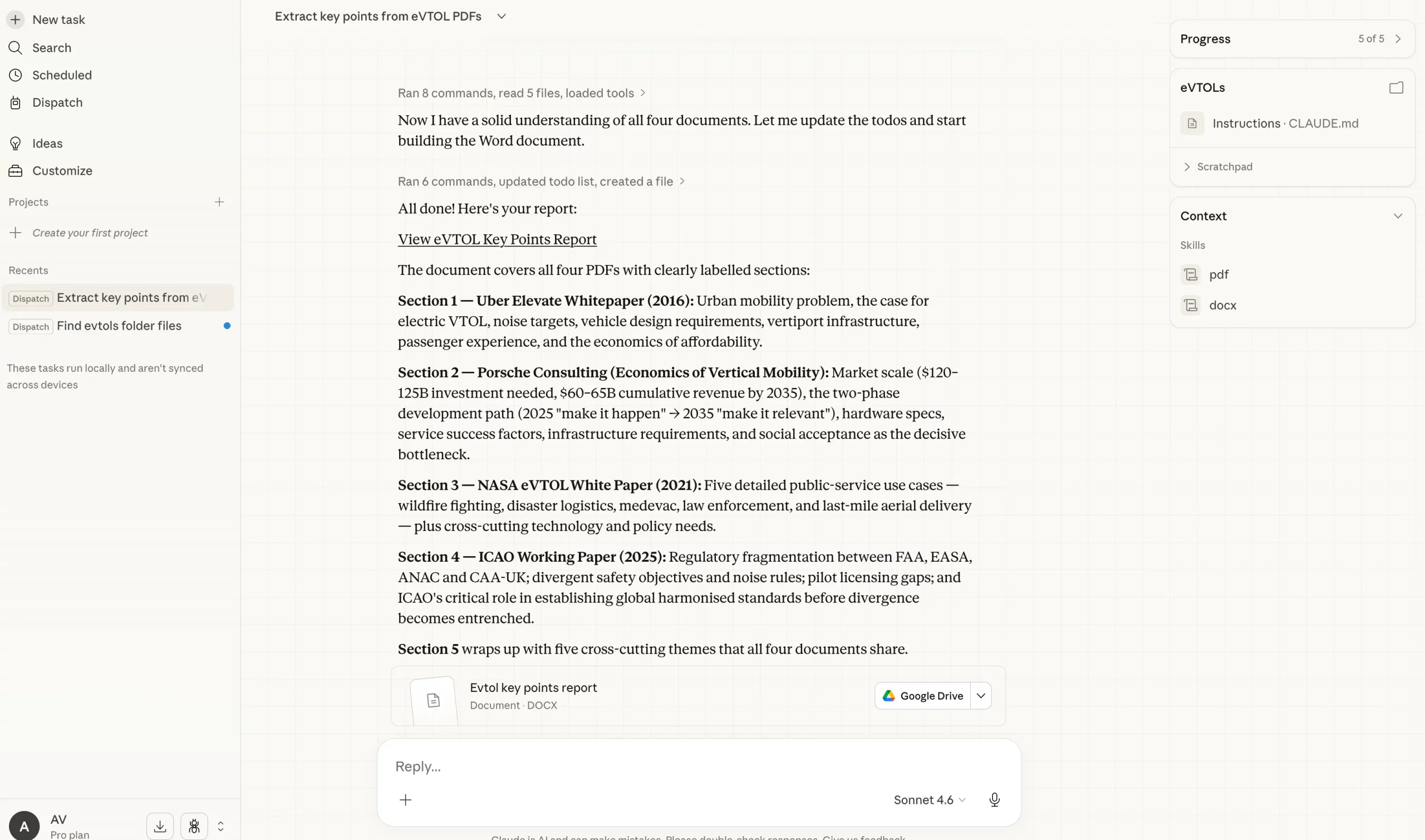Image resolution: width=1425 pixels, height=840 pixels.
Task: Click the Google Drive button
Action: pyautogui.click(x=922, y=696)
